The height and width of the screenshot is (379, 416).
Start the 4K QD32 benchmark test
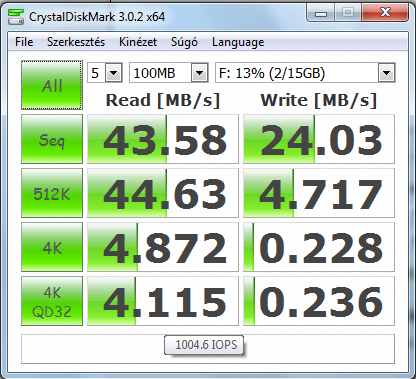coord(52,301)
